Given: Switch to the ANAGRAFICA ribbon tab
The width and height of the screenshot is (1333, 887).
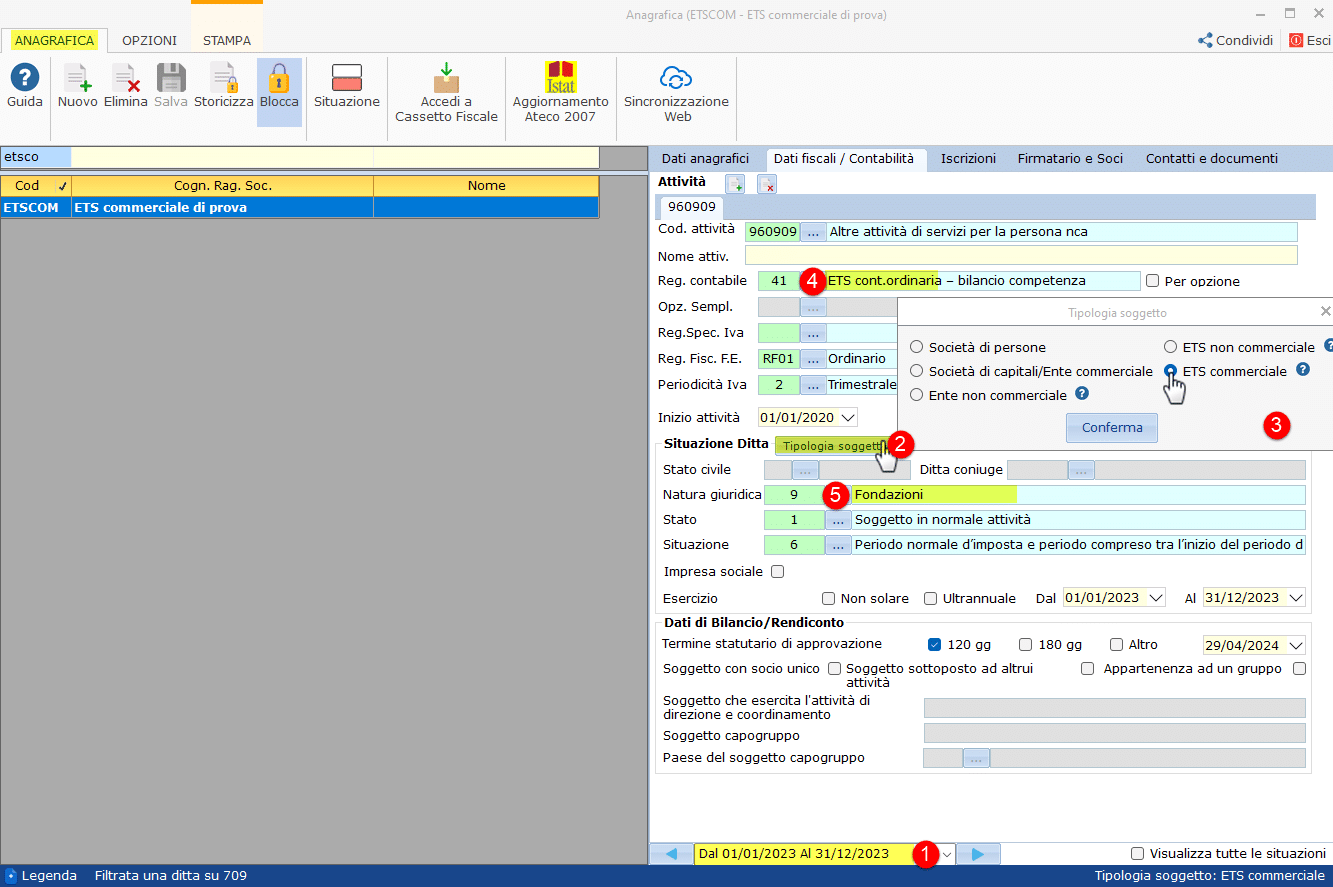Looking at the screenshot, I should click(x=55, y=41).
